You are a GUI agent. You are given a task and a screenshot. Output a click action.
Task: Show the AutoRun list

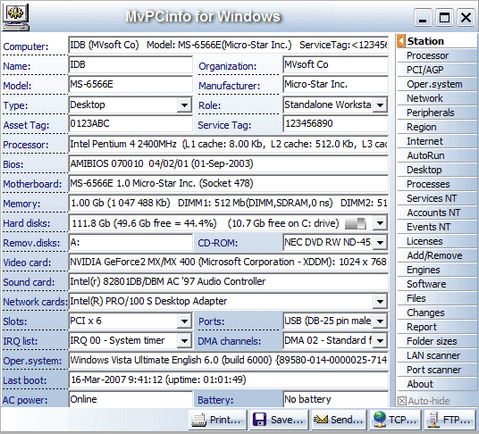tap(437, 156)
